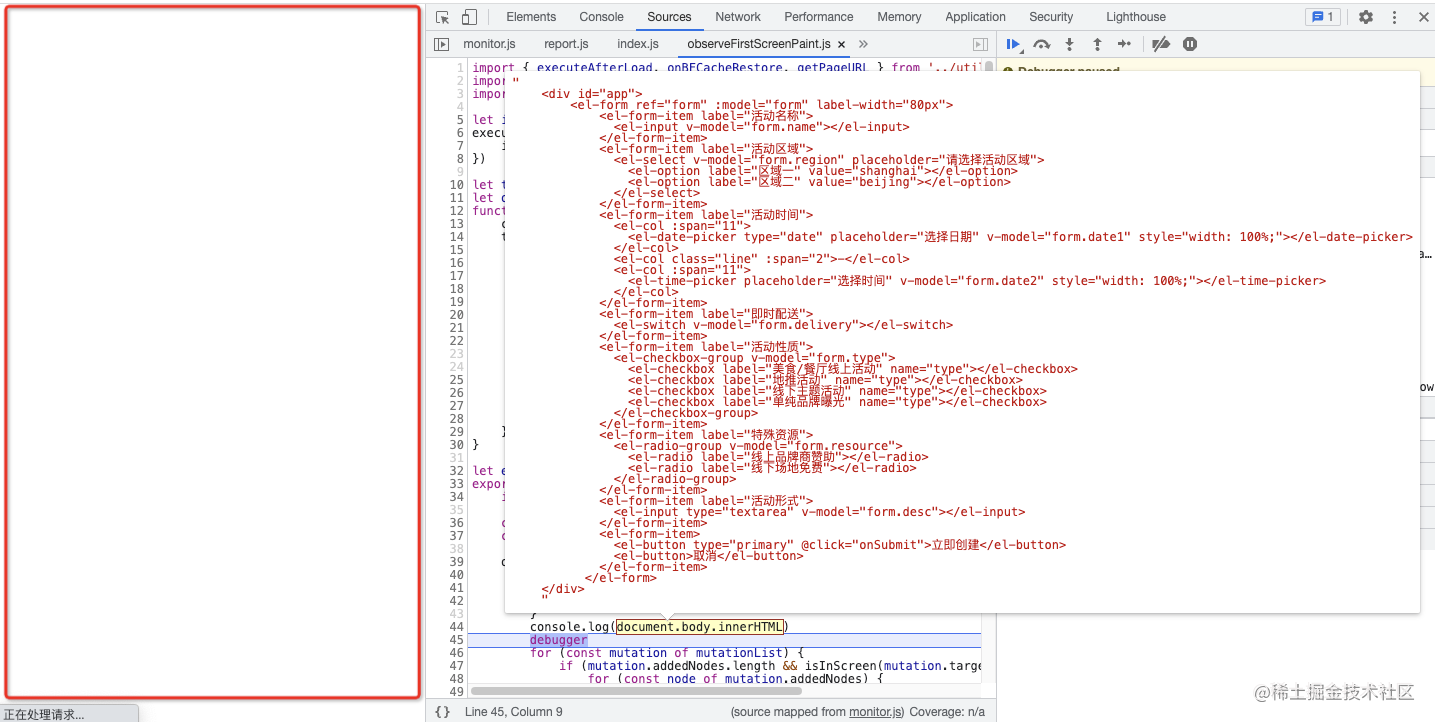Screen dimensions: 1435x722
Task: Activate the inspect element picker icon
Action: 443,17
